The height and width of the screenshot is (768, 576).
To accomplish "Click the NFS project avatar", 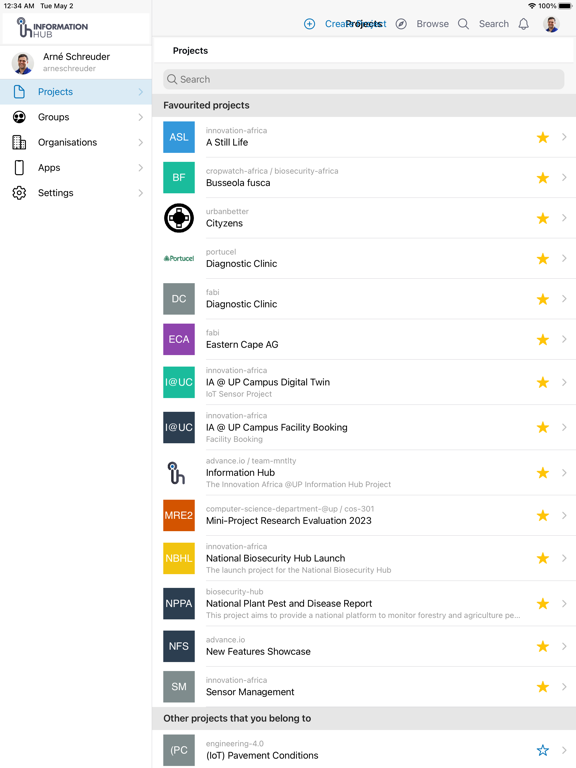I will click(179, 646).
